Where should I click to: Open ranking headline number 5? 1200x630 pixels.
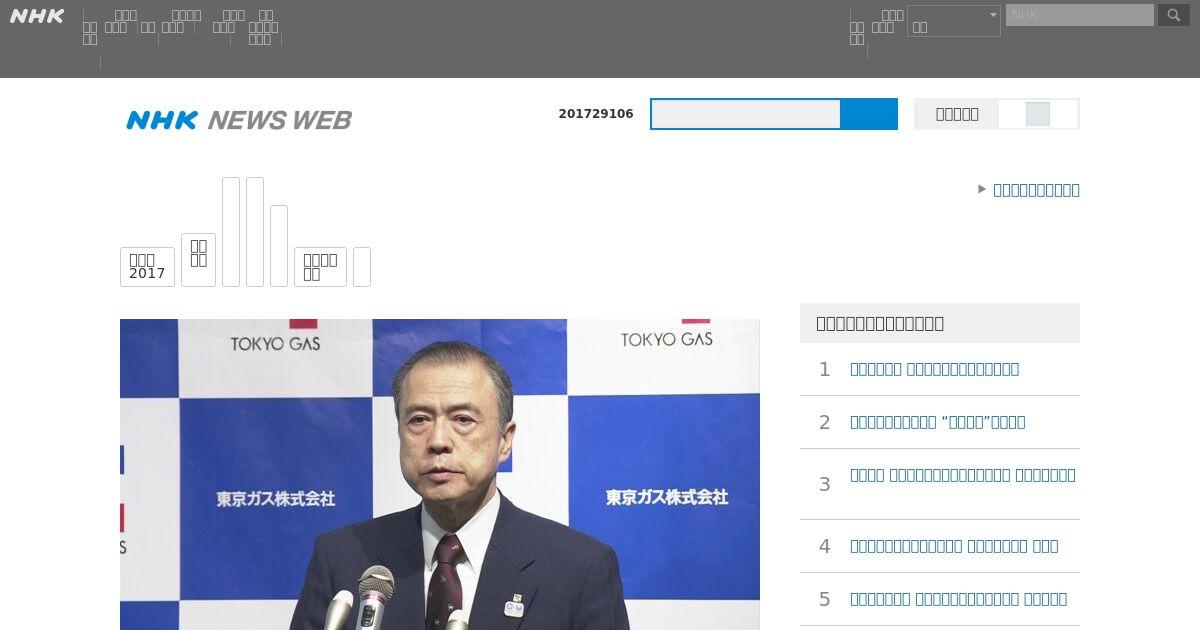click(x=958, y=599)
